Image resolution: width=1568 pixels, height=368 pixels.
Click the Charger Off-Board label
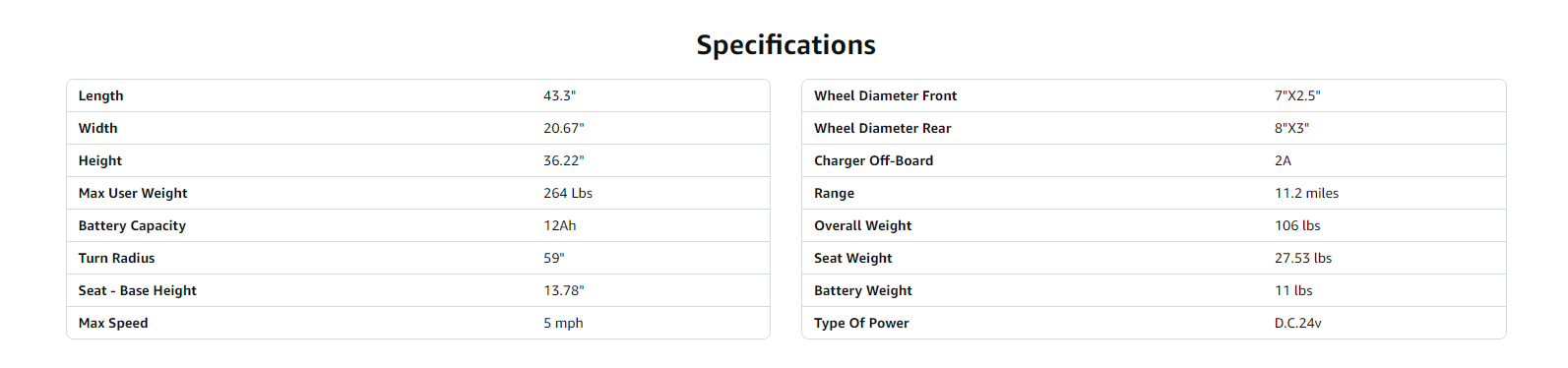pyautogui.click(x=873, y=160)
